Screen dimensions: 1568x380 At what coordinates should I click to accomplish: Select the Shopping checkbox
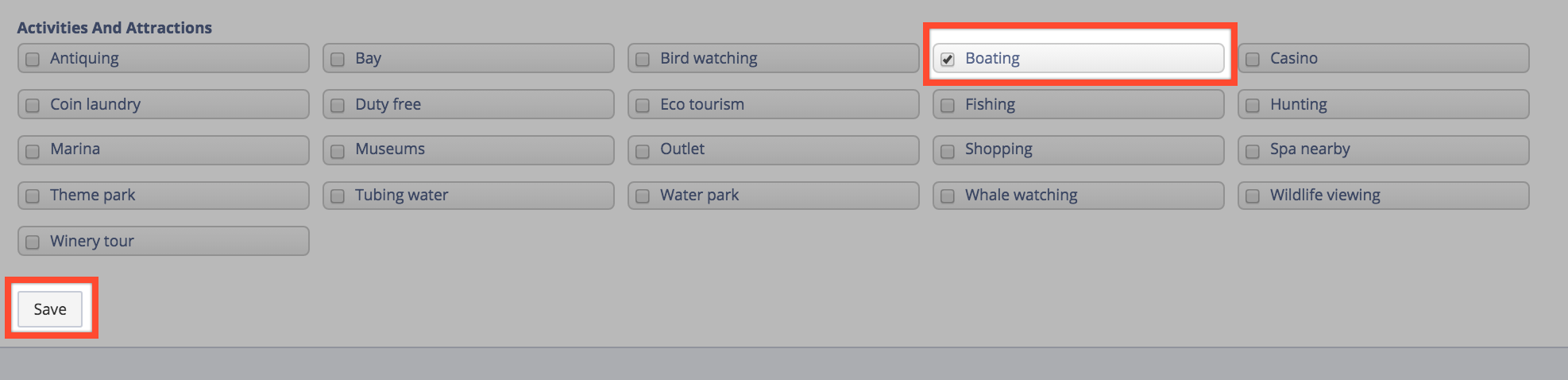pos(947,150)
